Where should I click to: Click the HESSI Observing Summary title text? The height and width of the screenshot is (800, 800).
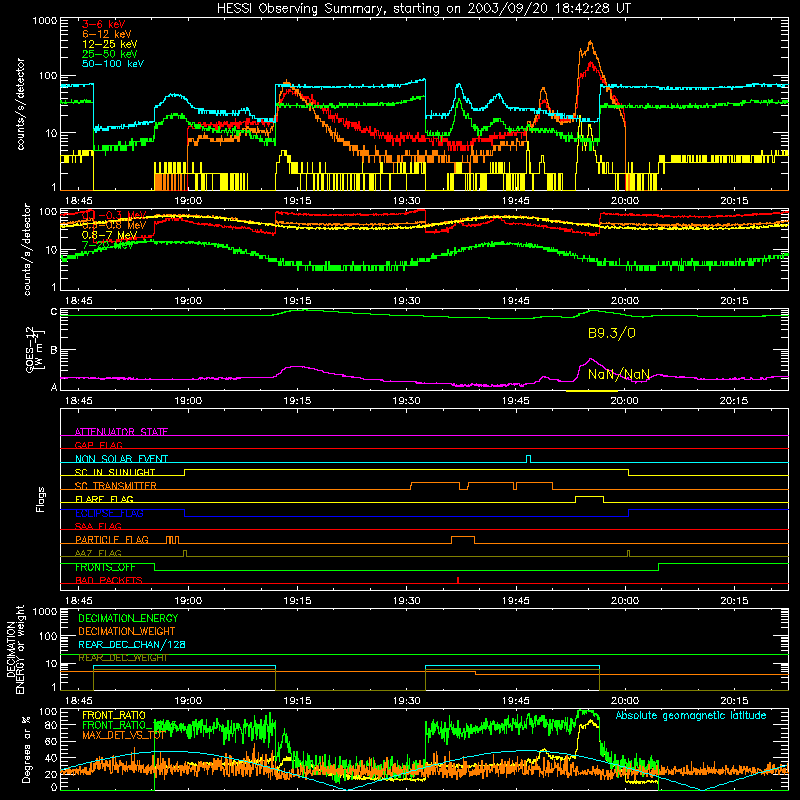coord(424,9)
